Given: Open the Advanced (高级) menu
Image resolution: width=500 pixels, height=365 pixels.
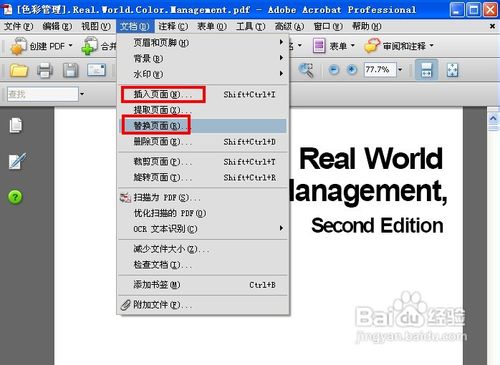Looking at the screenshot, I should [289, 26].
